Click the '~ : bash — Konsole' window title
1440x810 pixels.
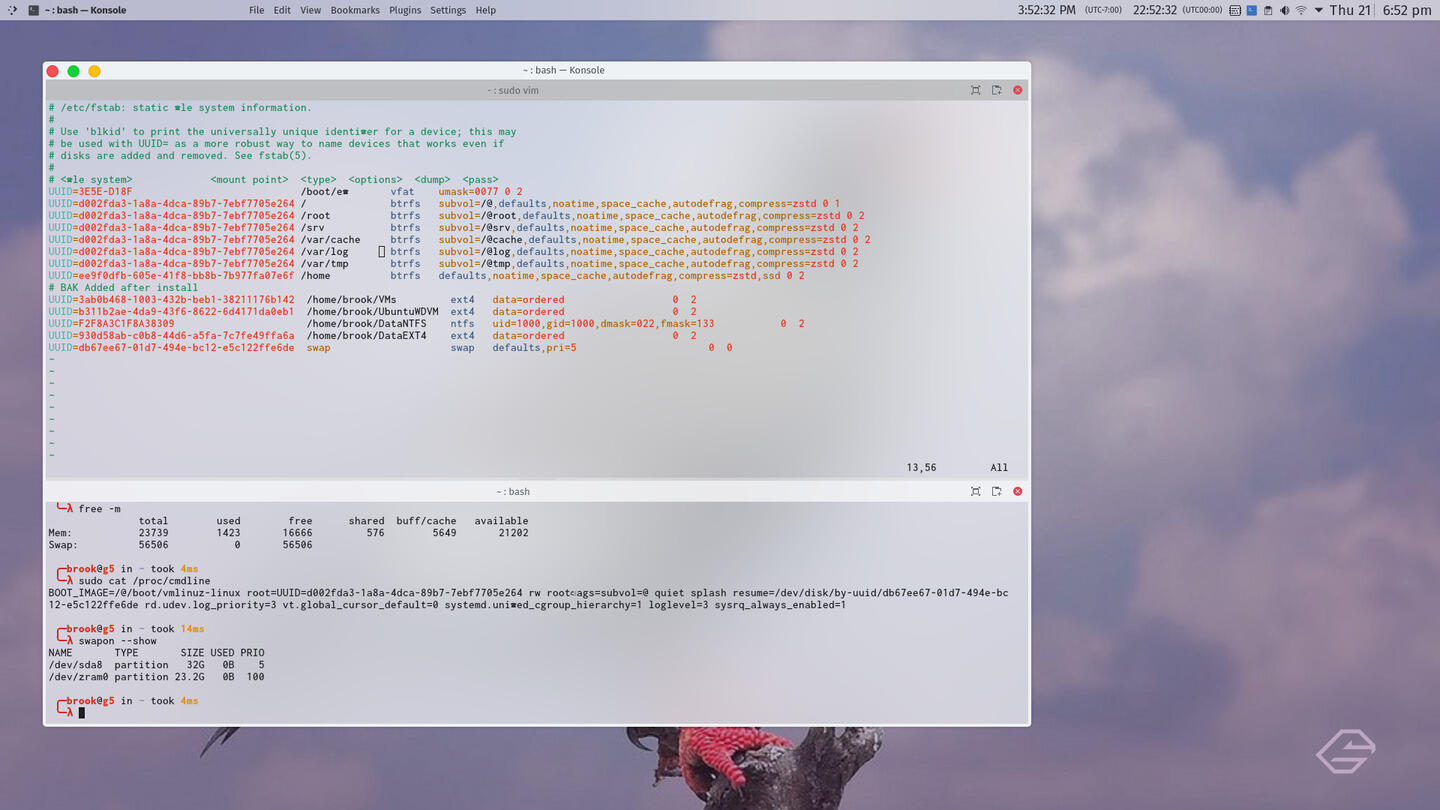(563, 70)
